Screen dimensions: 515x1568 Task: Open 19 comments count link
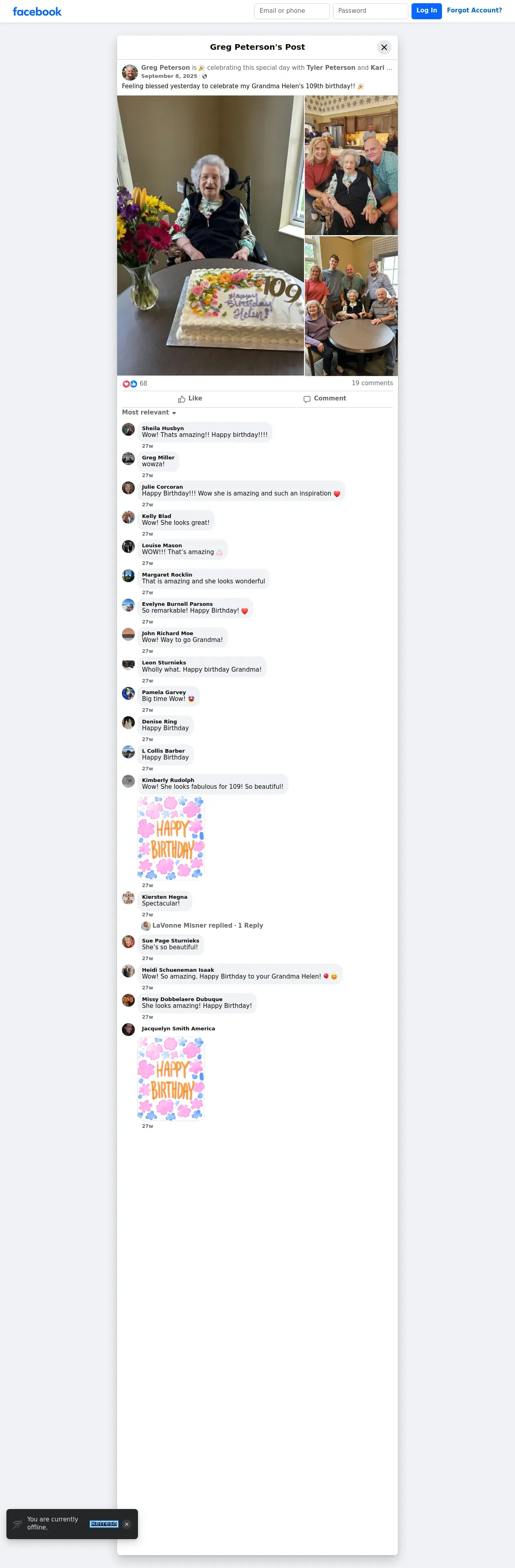click(373, 384)
